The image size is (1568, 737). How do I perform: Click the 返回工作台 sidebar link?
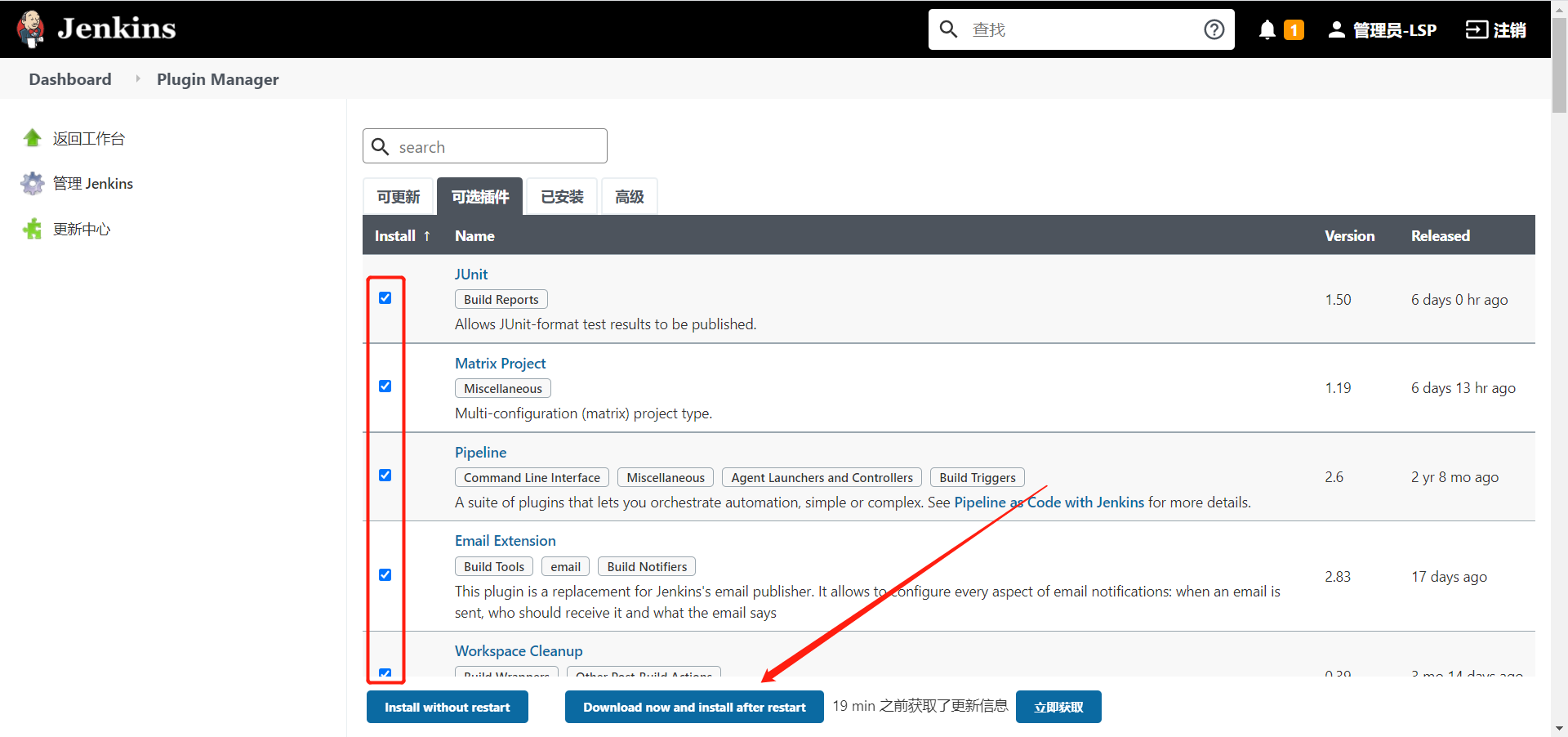click(88, 139)
